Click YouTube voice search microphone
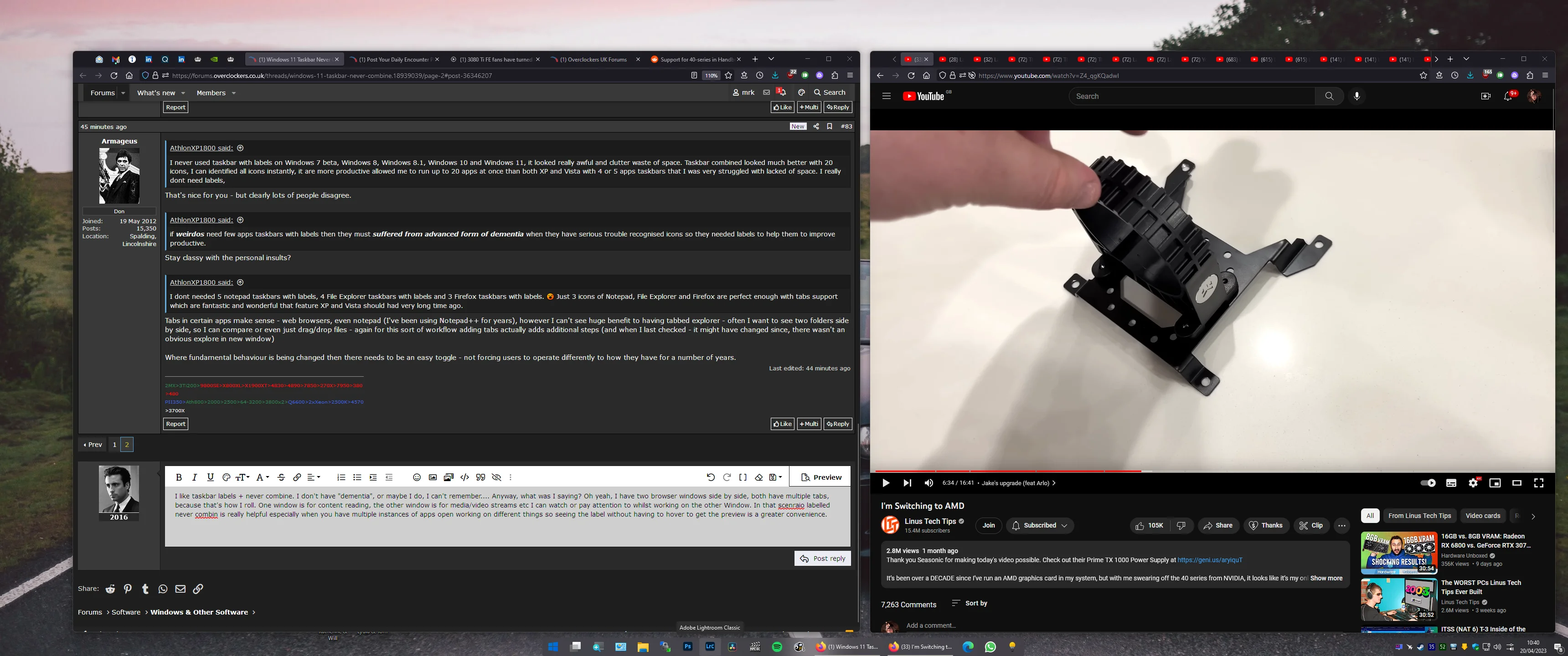This screenshot has width=1568, height=656. [1357, 96]
